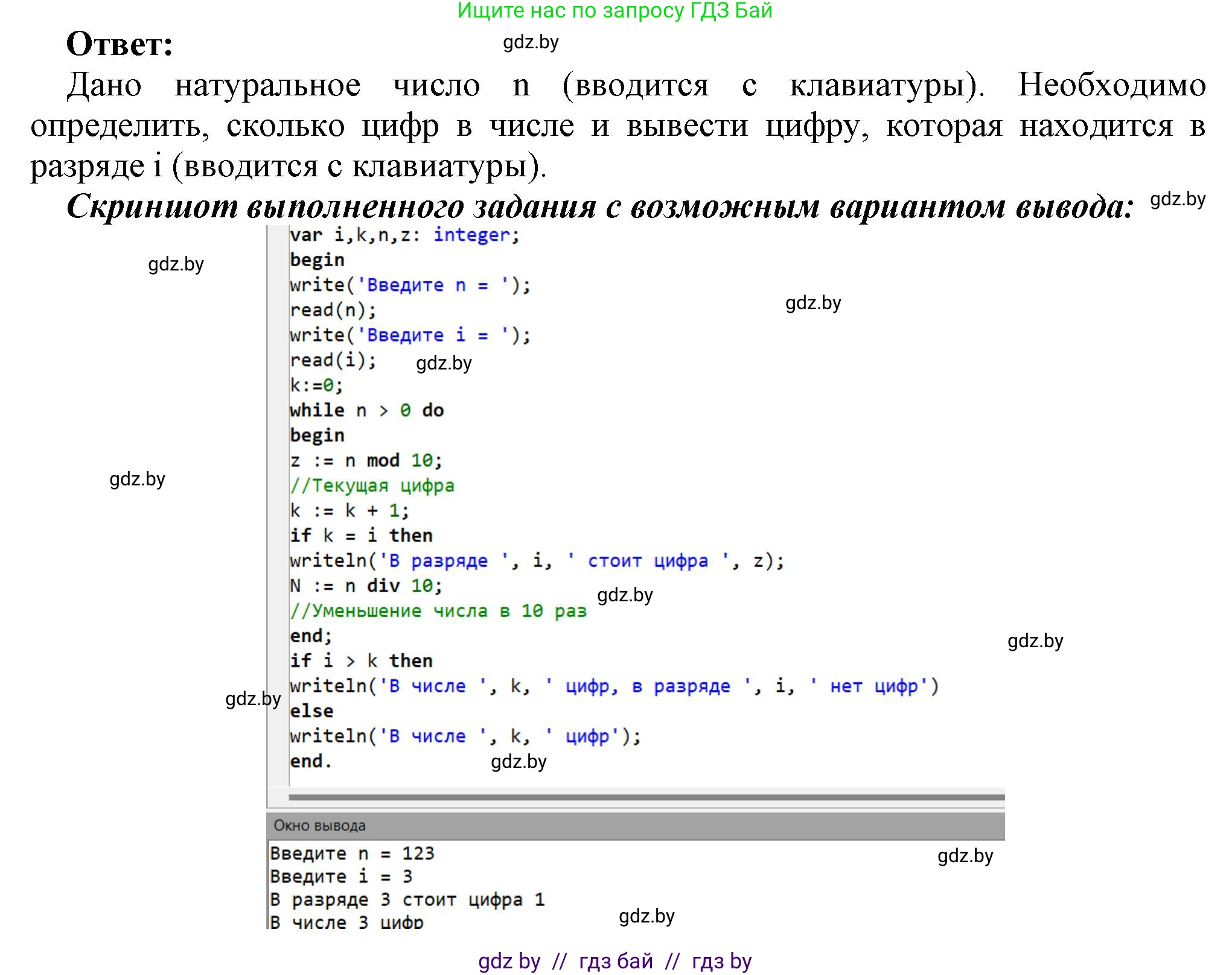
Task: Click the comment "//Текущая цифра"
Action: [372, 485]
